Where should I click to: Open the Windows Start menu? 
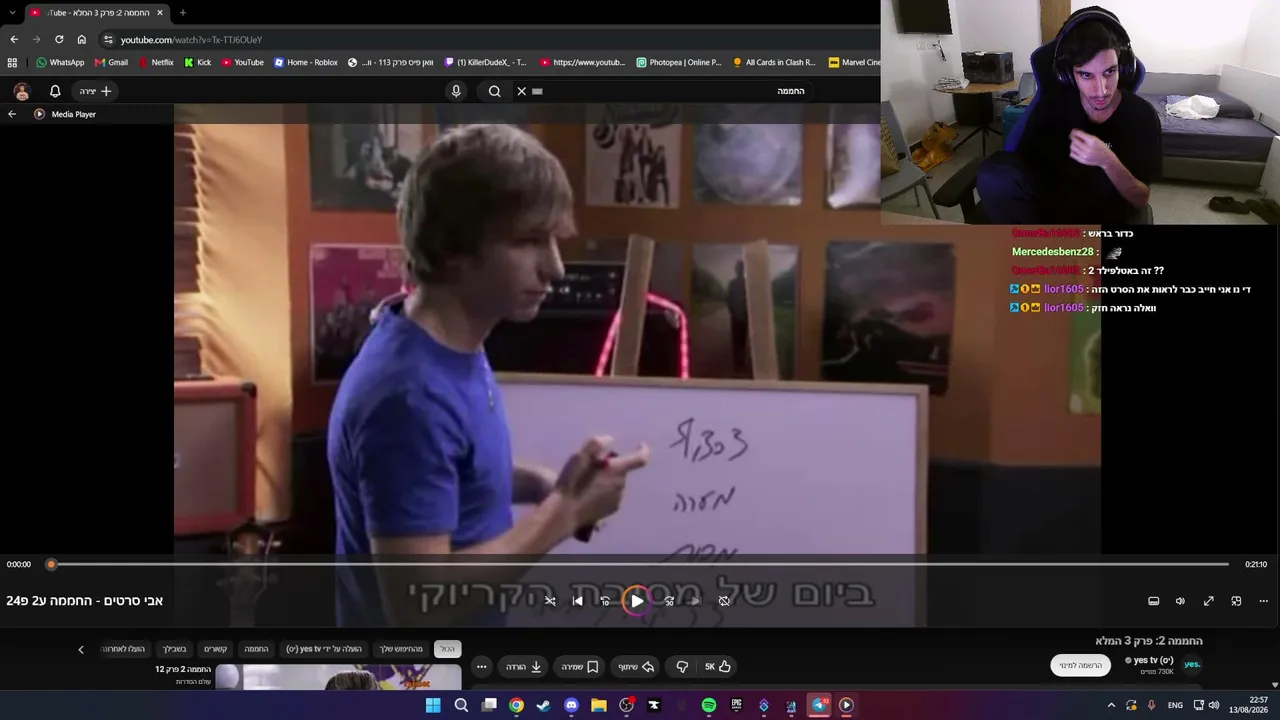click(433, 705)
